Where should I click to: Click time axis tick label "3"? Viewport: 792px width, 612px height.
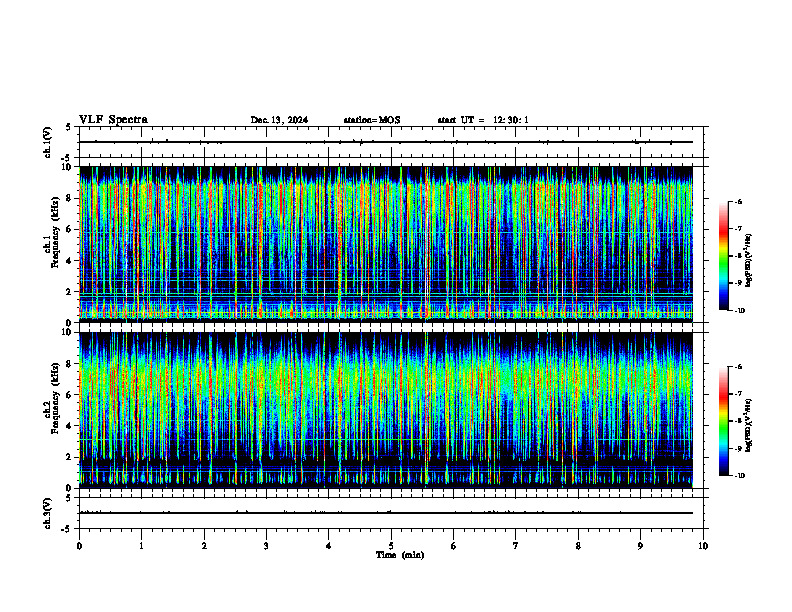point(266,546)
